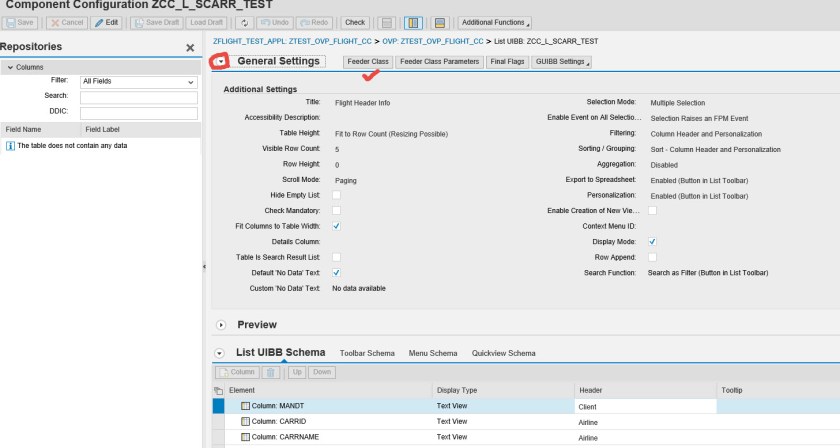Image resolution: width=840 pixels, height=448 pixels.
Task: Click the info icon beside no-data message
Action: pos(10,146)
